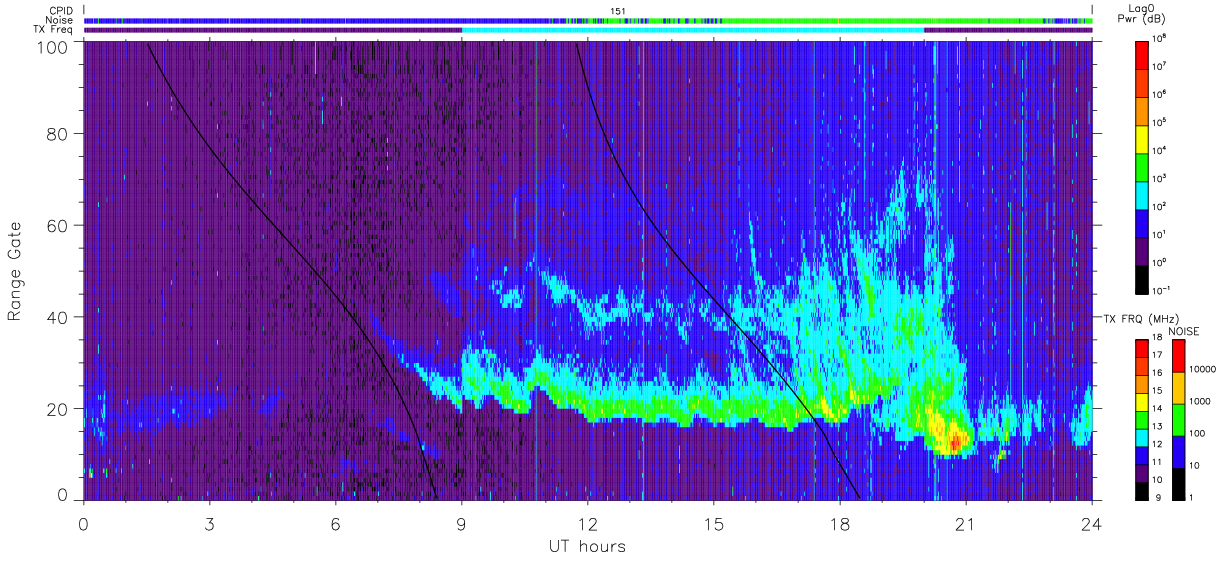Click the 24 tick label on UT hours axis
The width and height of the screenshot is (1228, 567).
[1092, 523]
